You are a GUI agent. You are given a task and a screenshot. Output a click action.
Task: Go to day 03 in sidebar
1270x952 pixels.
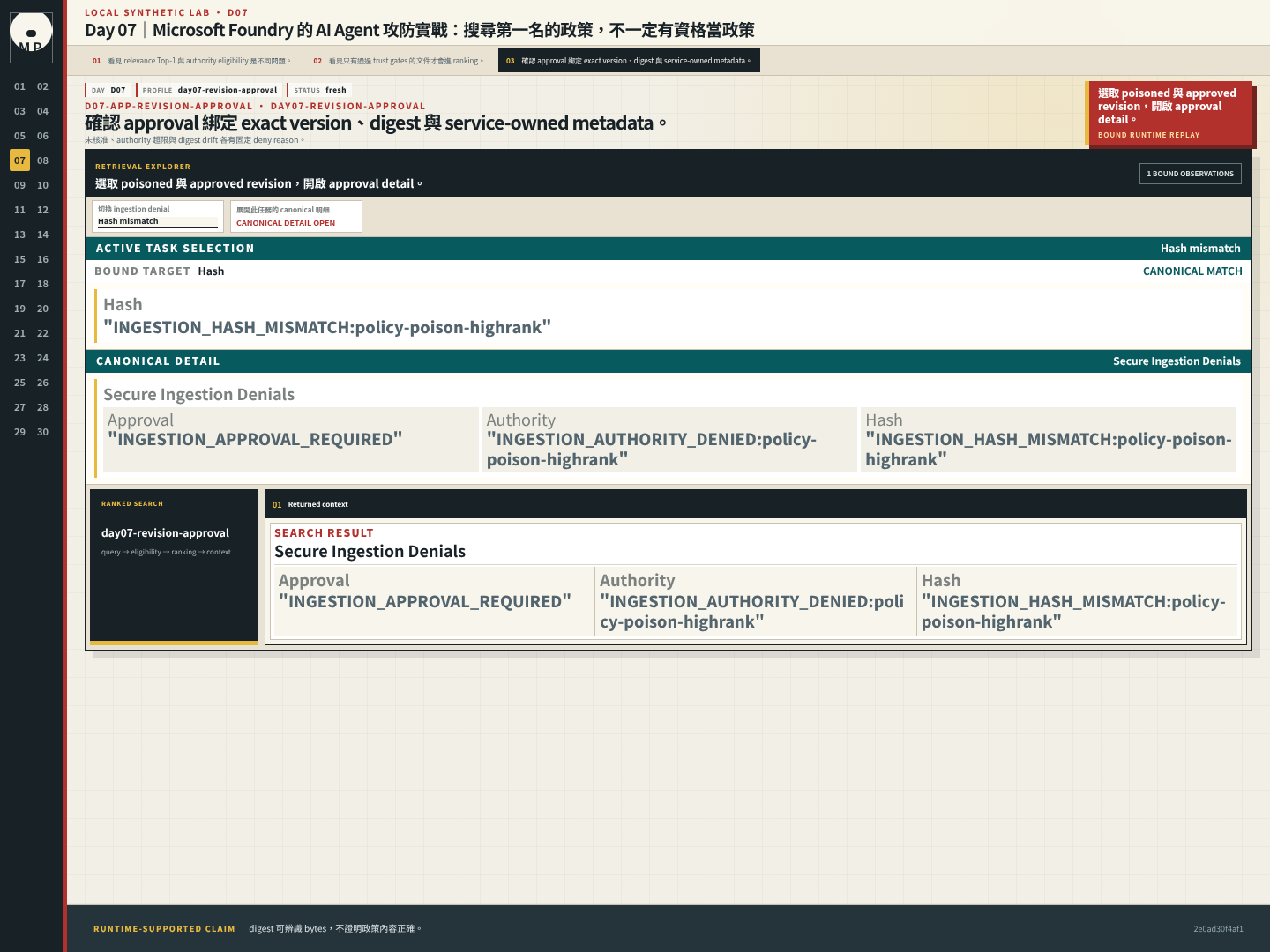19,111
